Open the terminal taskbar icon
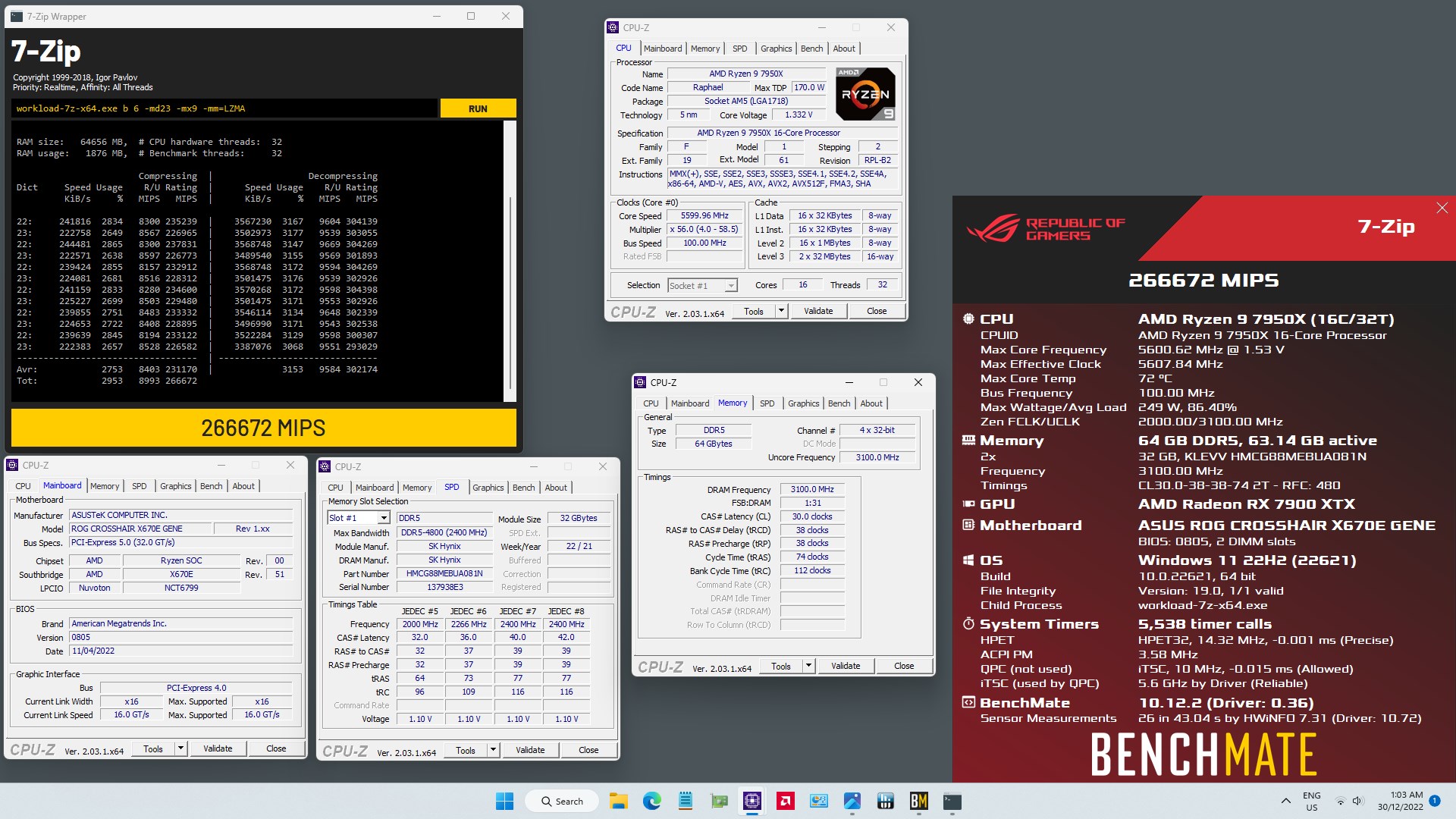1456x819 pixels. (x=952, y=801)
